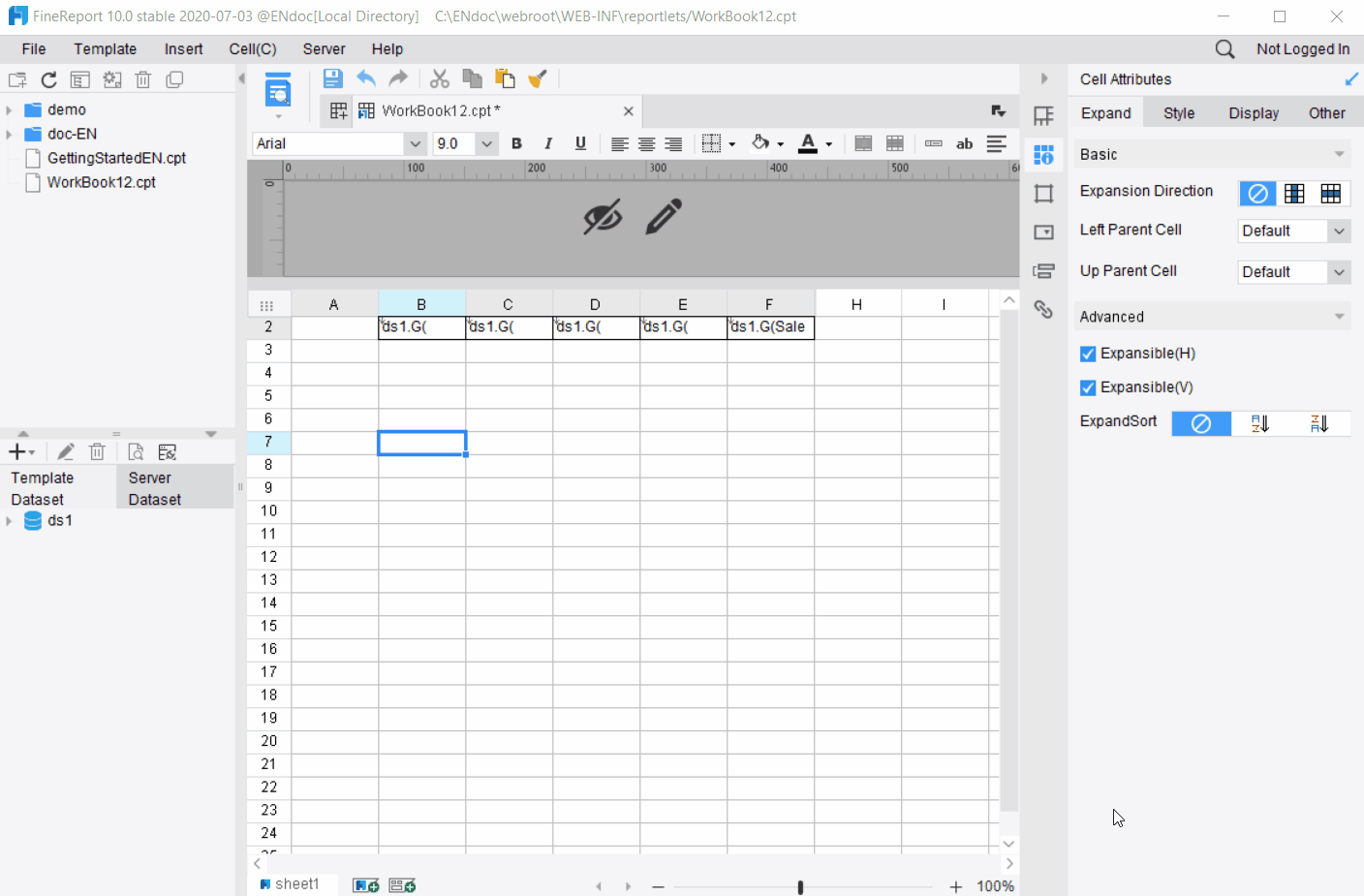Image resolution: width=1364 pixels, height=896 pixels.
Task: Open GettingStartedEN.cpt in the file tree
Action: [x=116, y=158]
